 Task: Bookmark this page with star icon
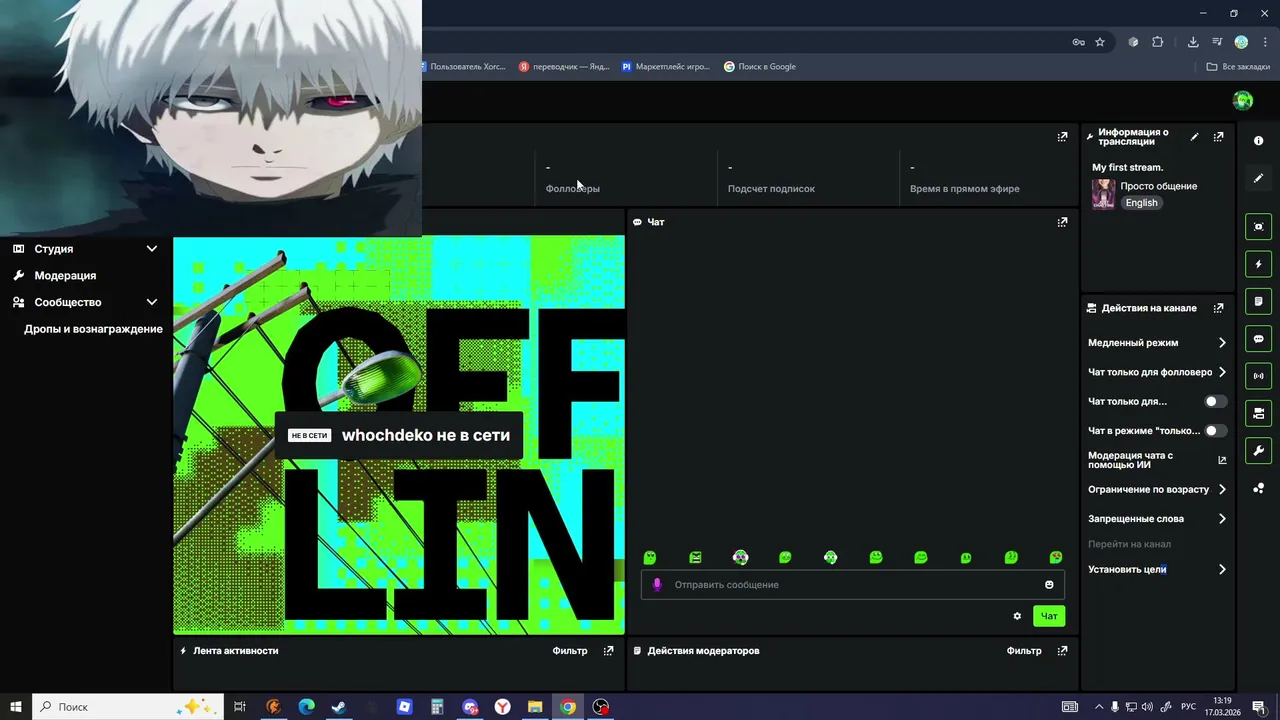coord(1100,42)
